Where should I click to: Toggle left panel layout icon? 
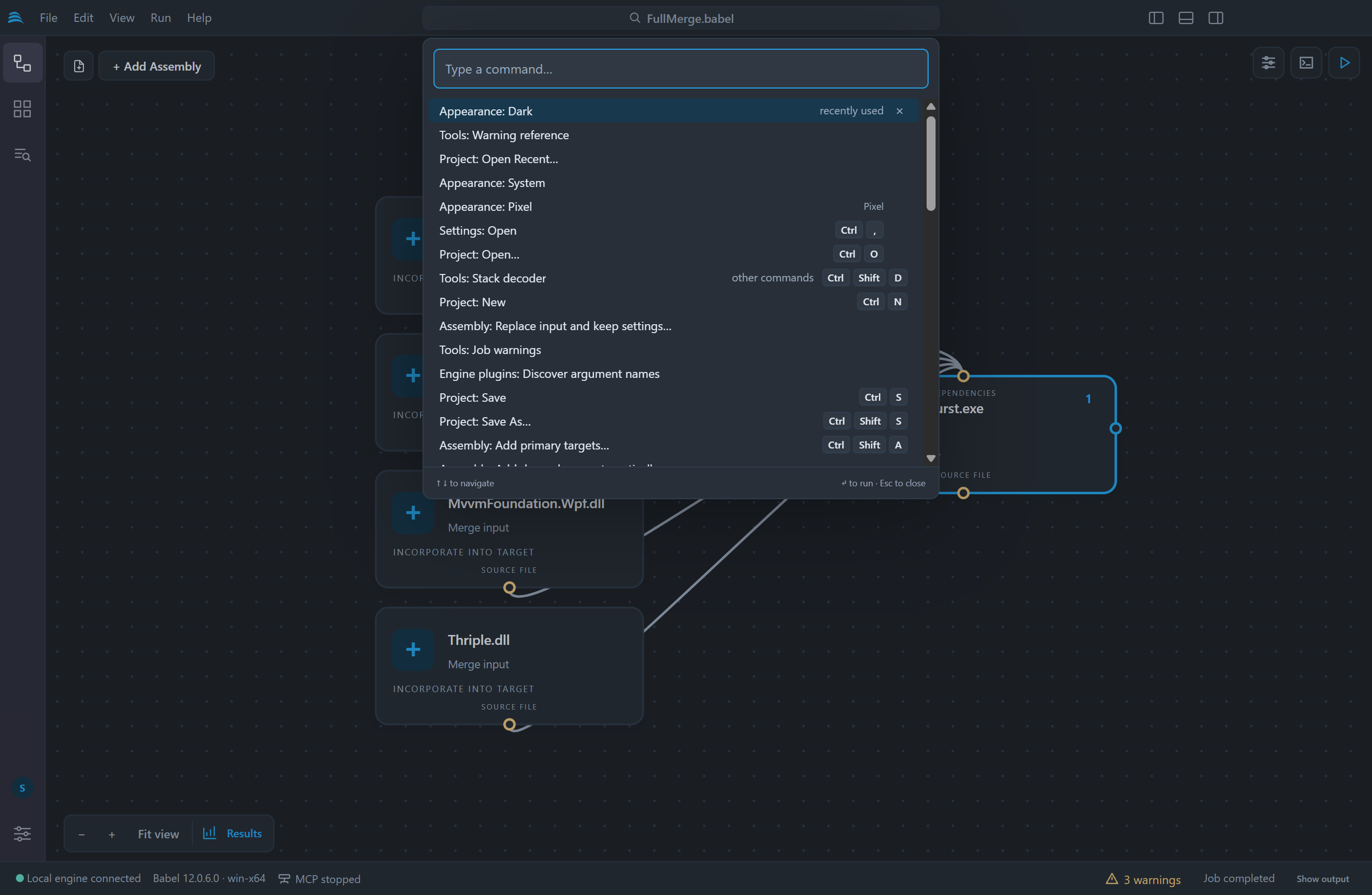1156,18
